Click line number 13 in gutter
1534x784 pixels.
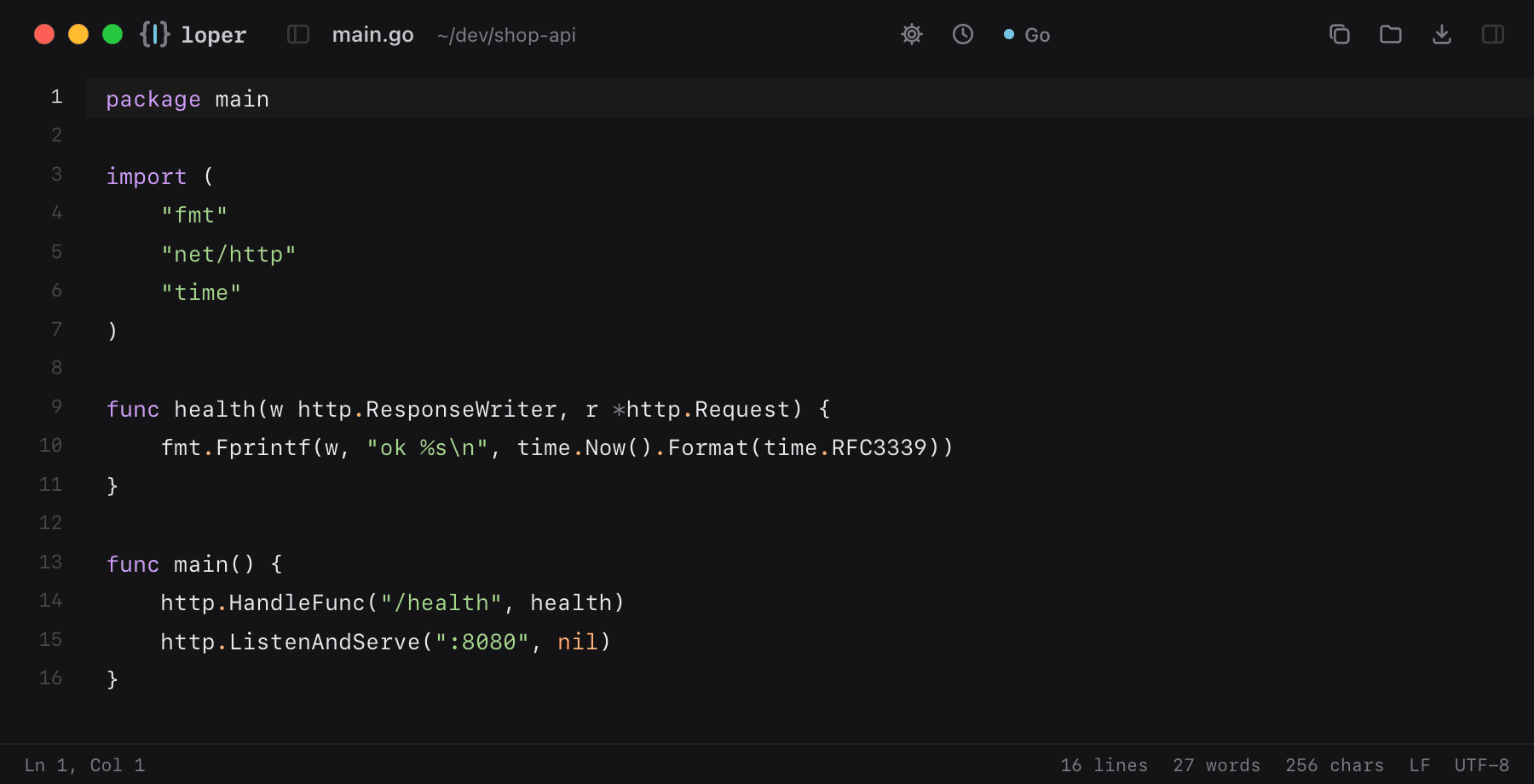(x=50, y=562)
